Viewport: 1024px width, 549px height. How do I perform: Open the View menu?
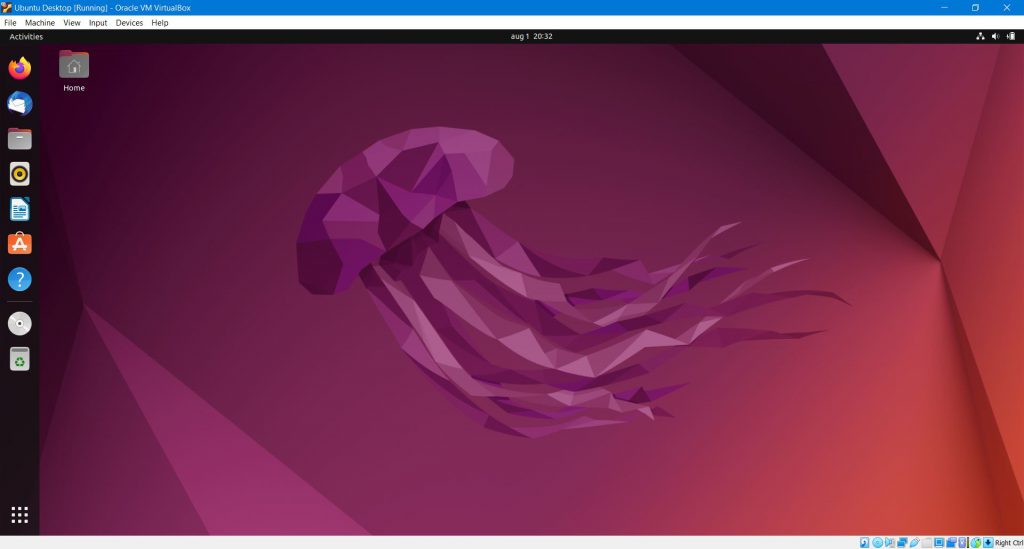coord(72,23)
